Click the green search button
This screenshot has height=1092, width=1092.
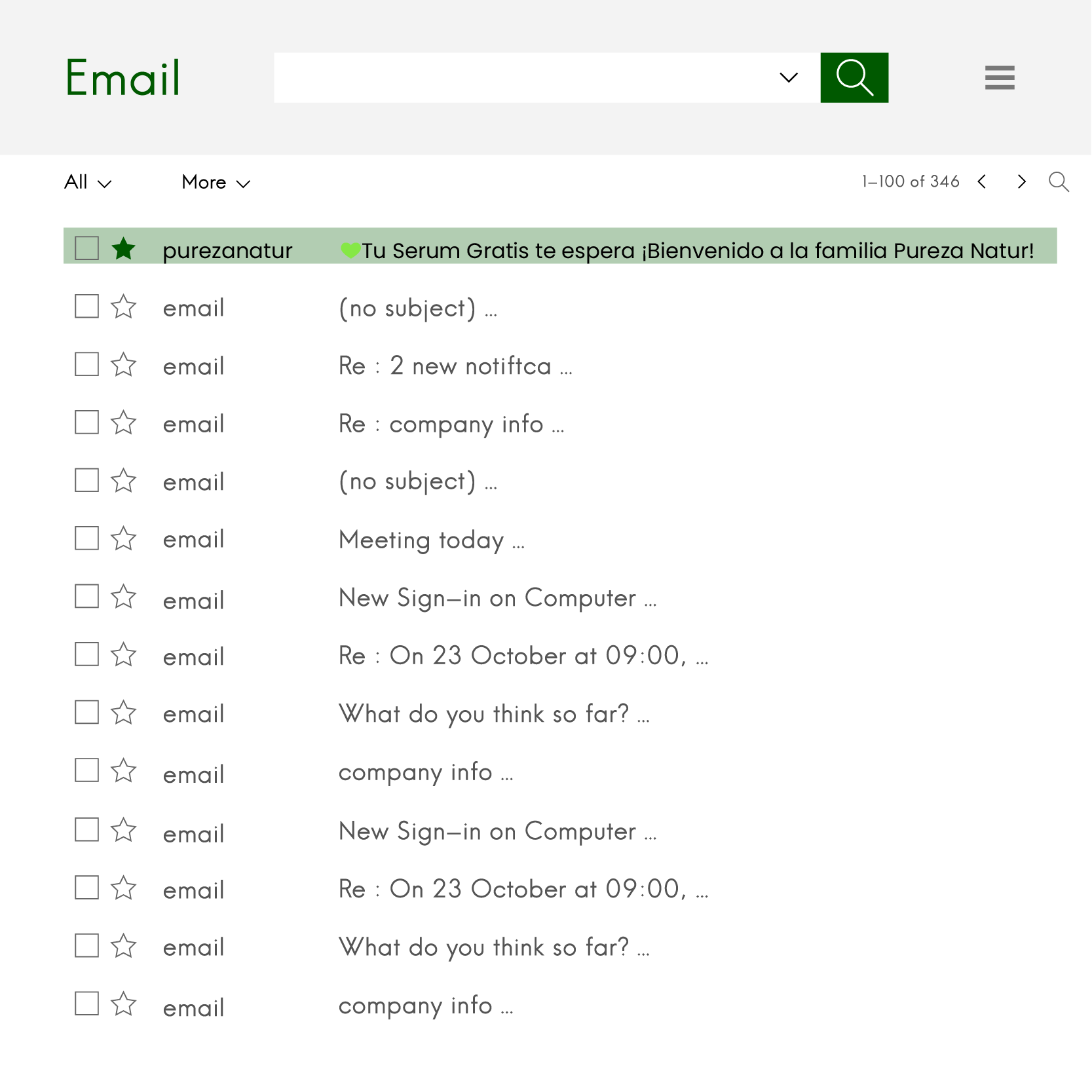(x=854, y=78)
